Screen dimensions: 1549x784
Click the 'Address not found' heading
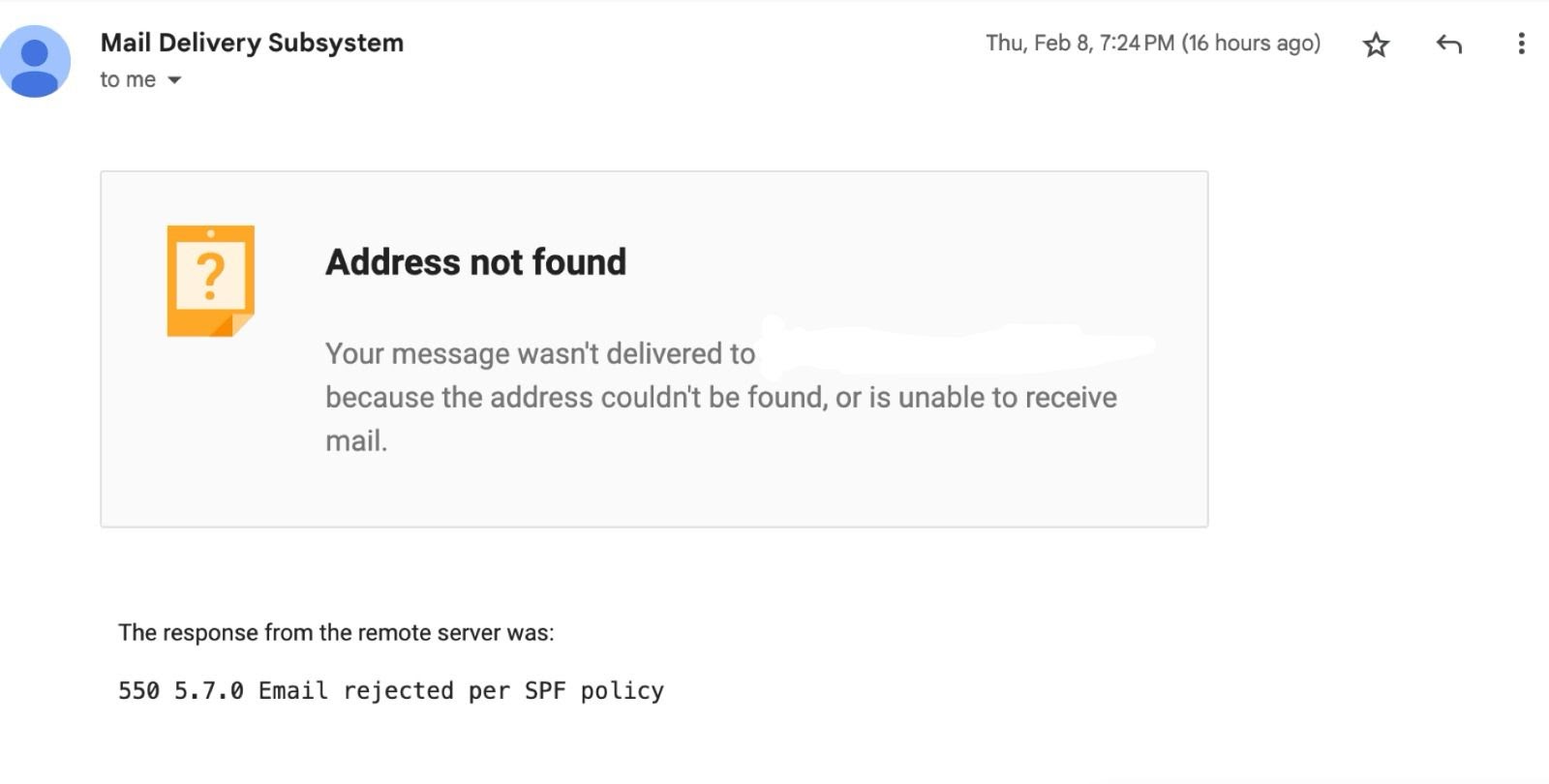[475, 262]
